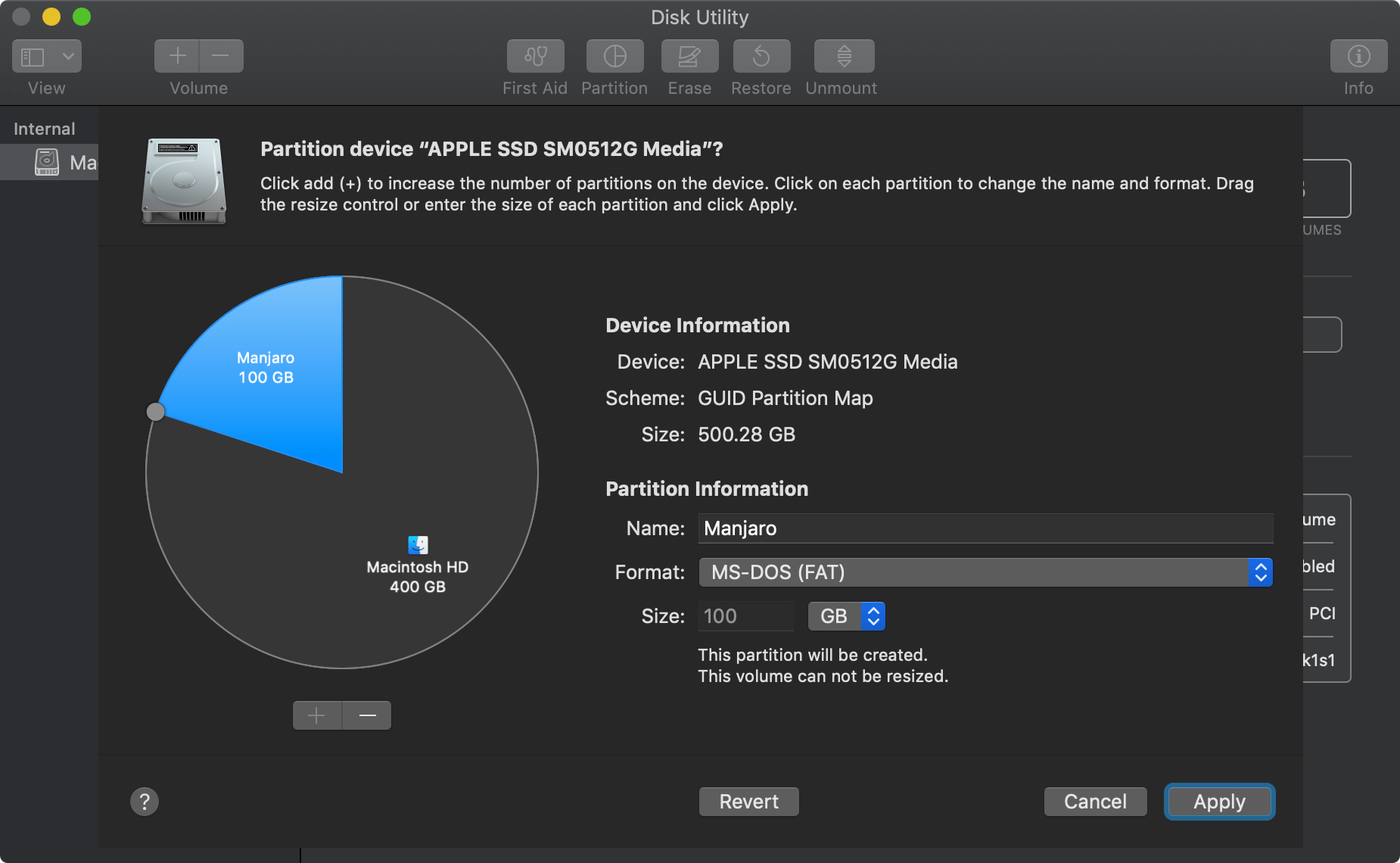
Task: Remove partition with minus button below pie
Action: coord(367,715)
